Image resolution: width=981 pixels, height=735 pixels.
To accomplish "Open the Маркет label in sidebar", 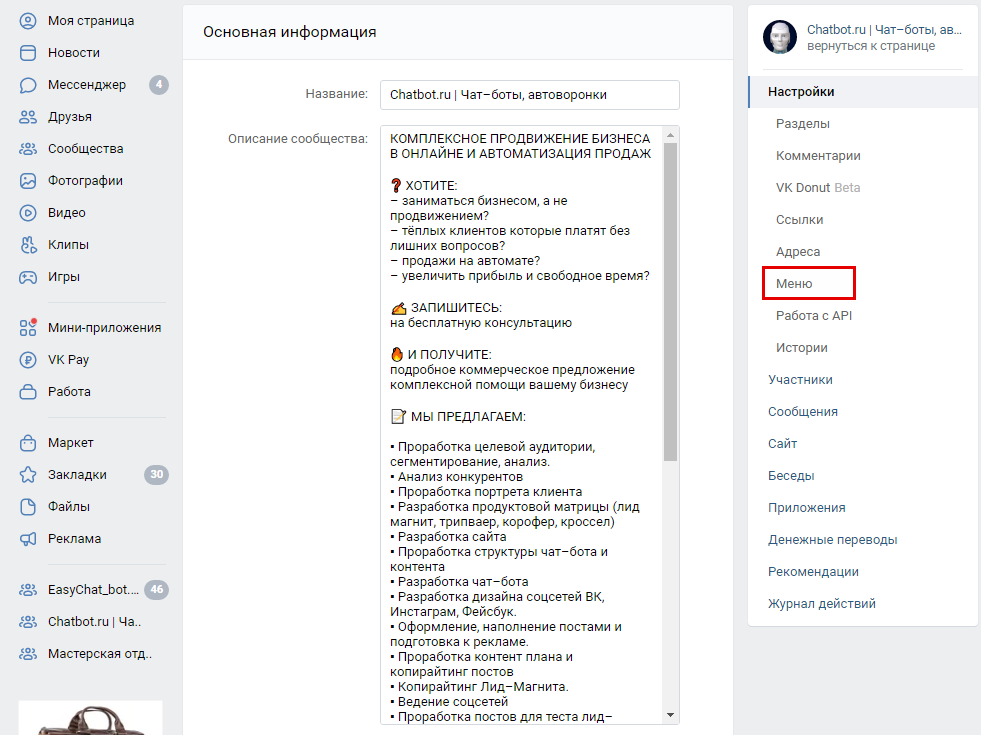I will pos(71,443).
